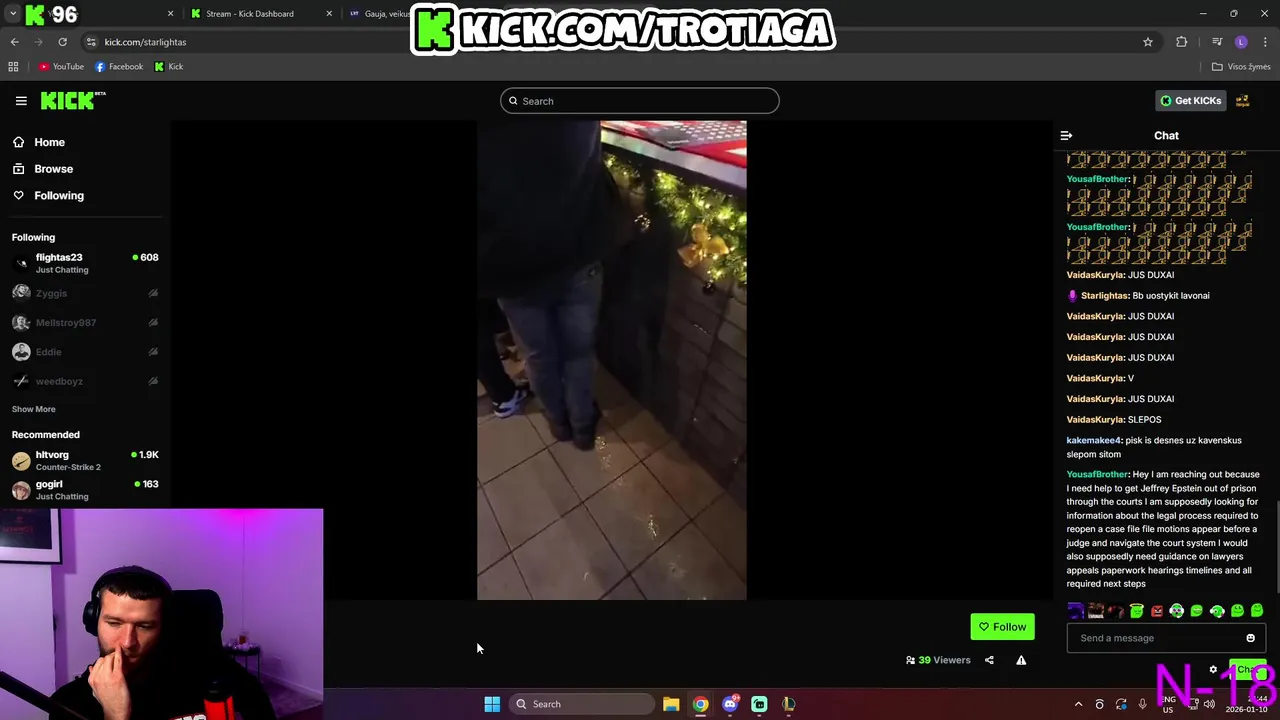The image size is (1280, 720).
Task: Report the stream via warning icon
Action: tap(1021, 660)
